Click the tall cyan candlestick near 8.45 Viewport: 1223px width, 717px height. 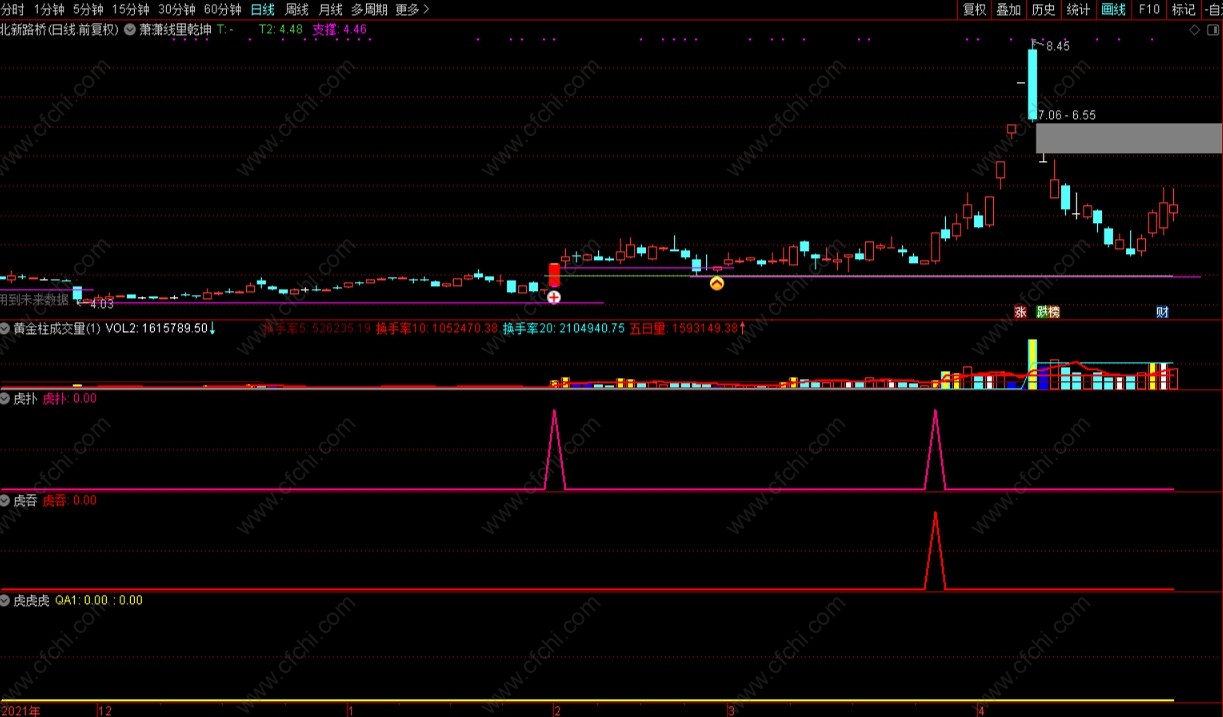(1032, 82)
